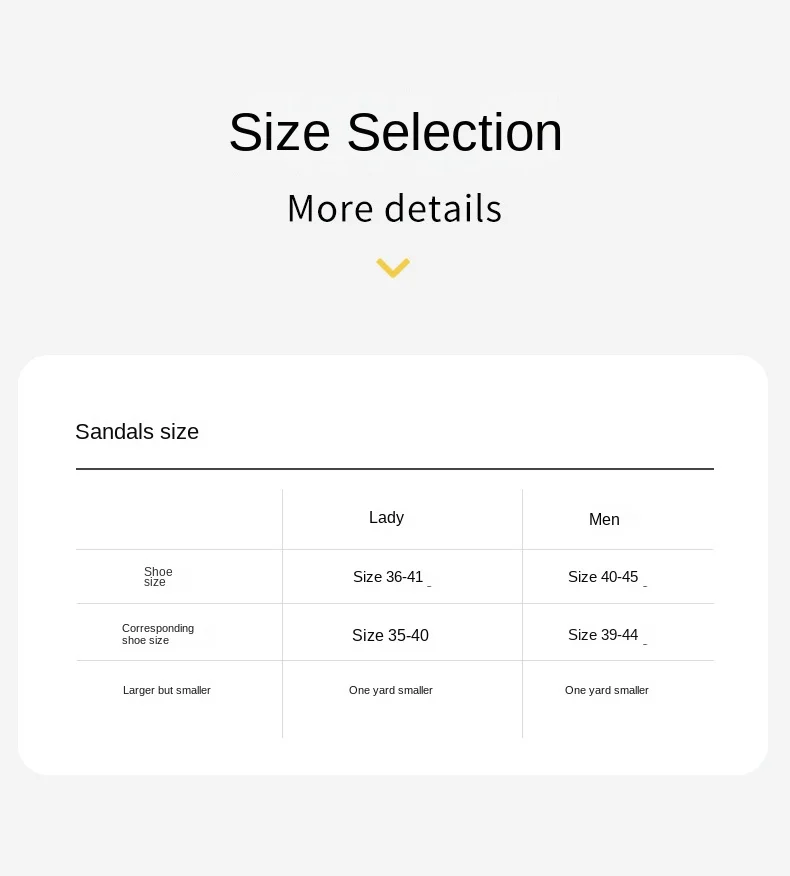Click the "Size Selection" heading

395,132
